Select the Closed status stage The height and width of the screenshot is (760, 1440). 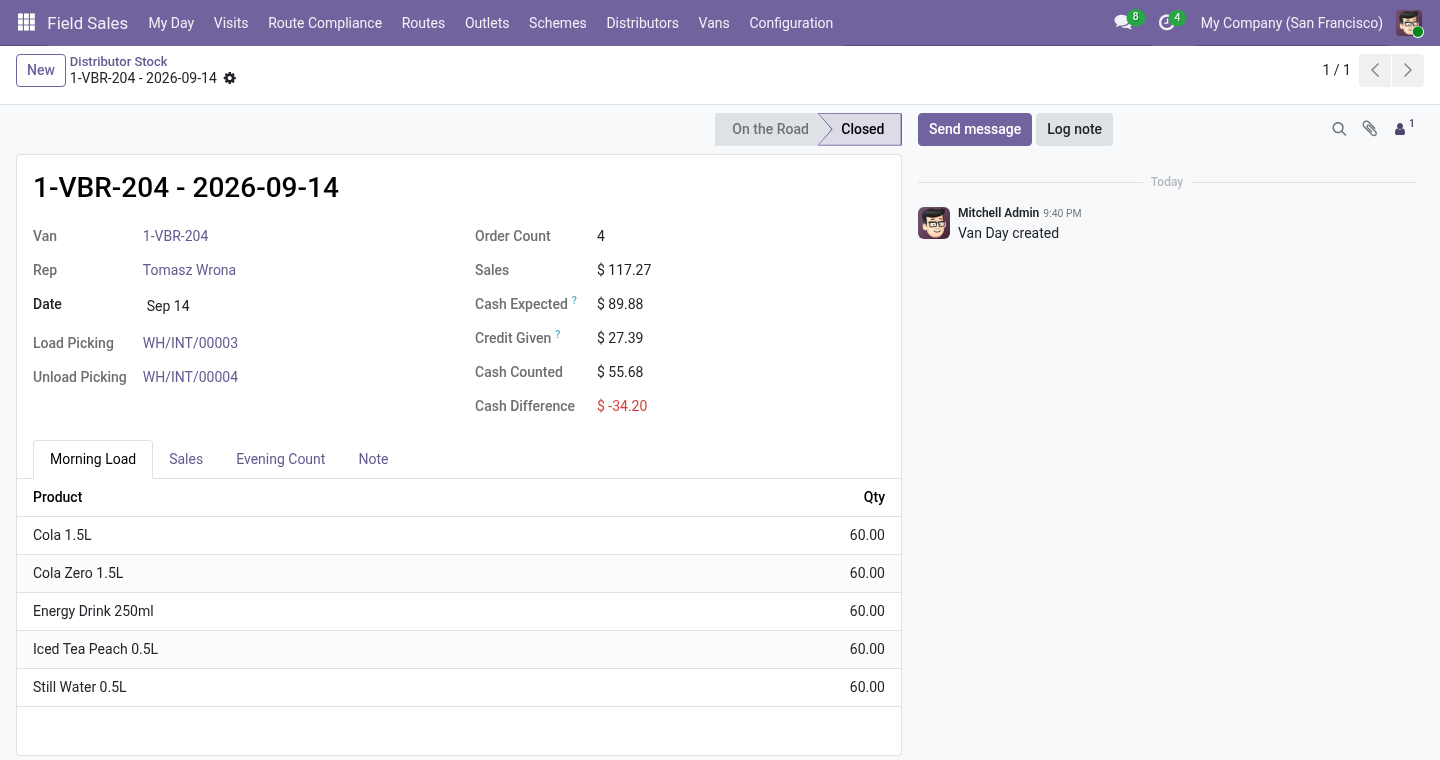(x=862, y=129)
